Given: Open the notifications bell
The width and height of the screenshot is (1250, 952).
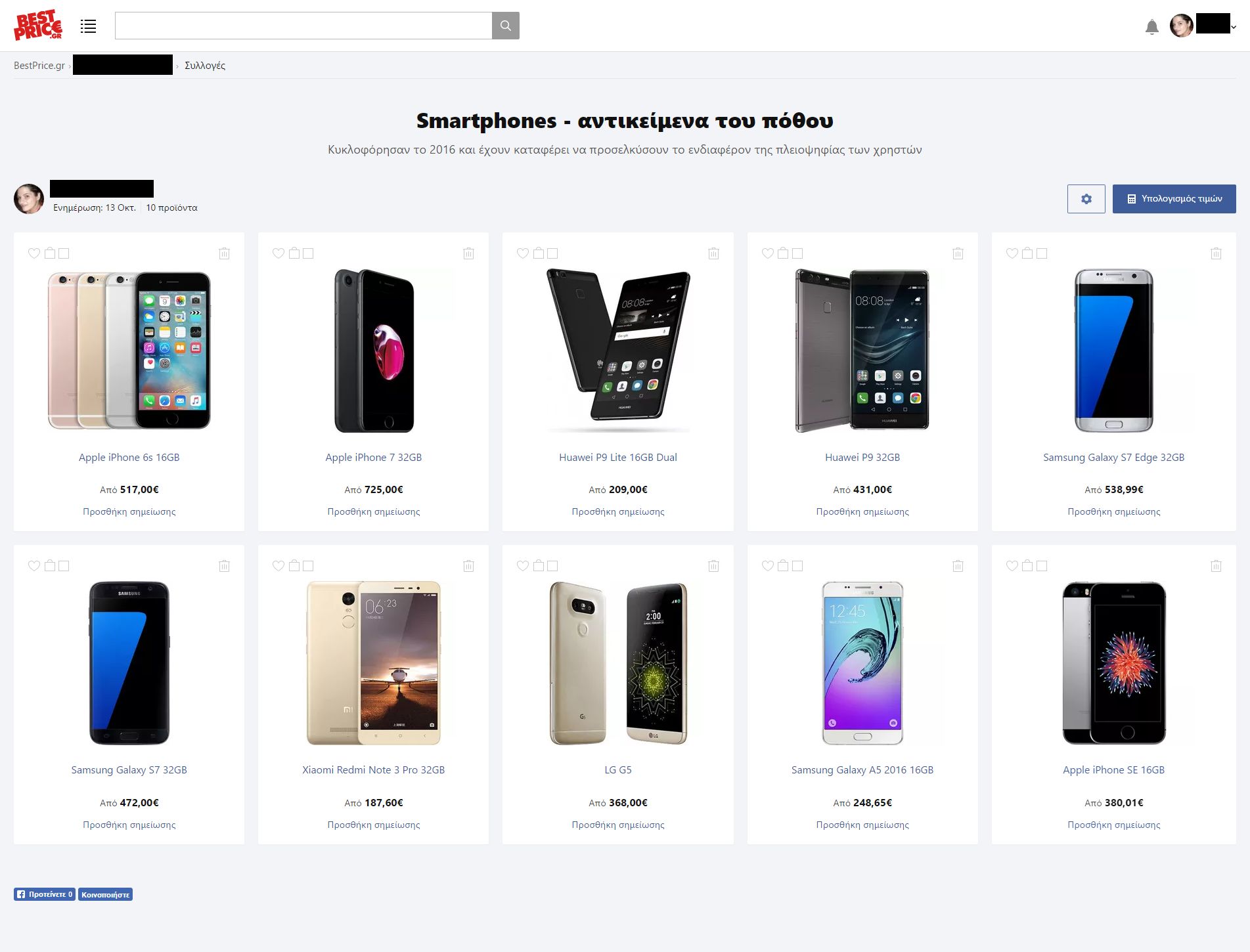Looking at the screenshot, I should click(1151, 27).
